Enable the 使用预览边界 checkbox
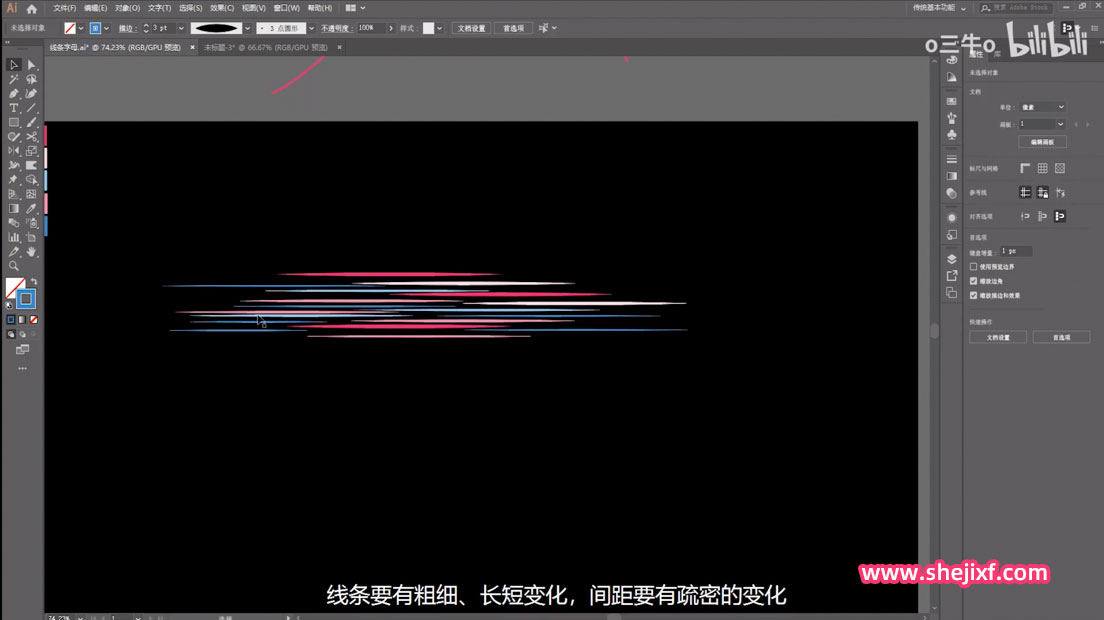 coord(974,267)
